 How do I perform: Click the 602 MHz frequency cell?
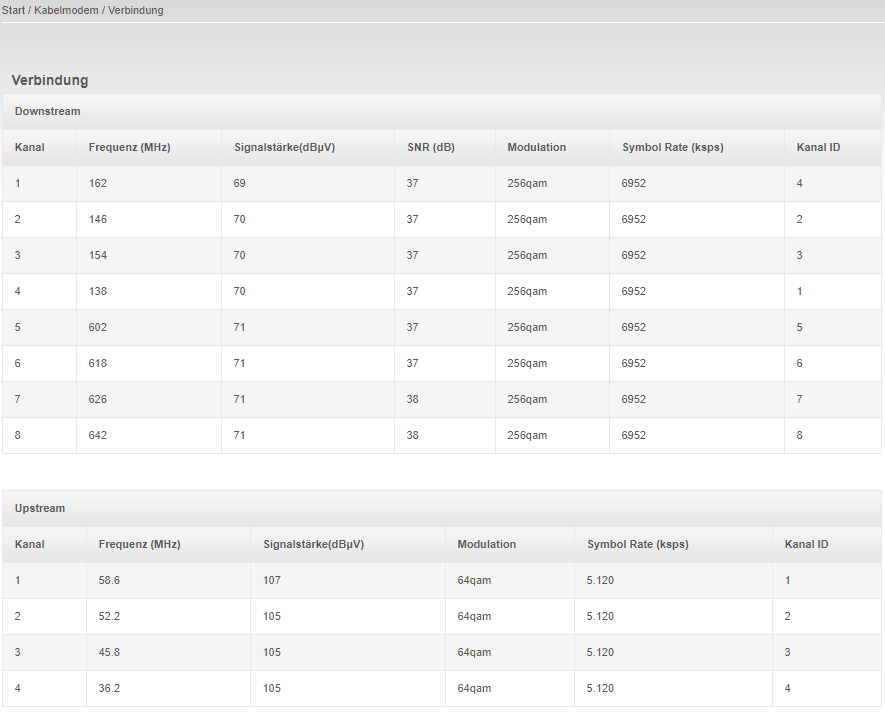98,327
